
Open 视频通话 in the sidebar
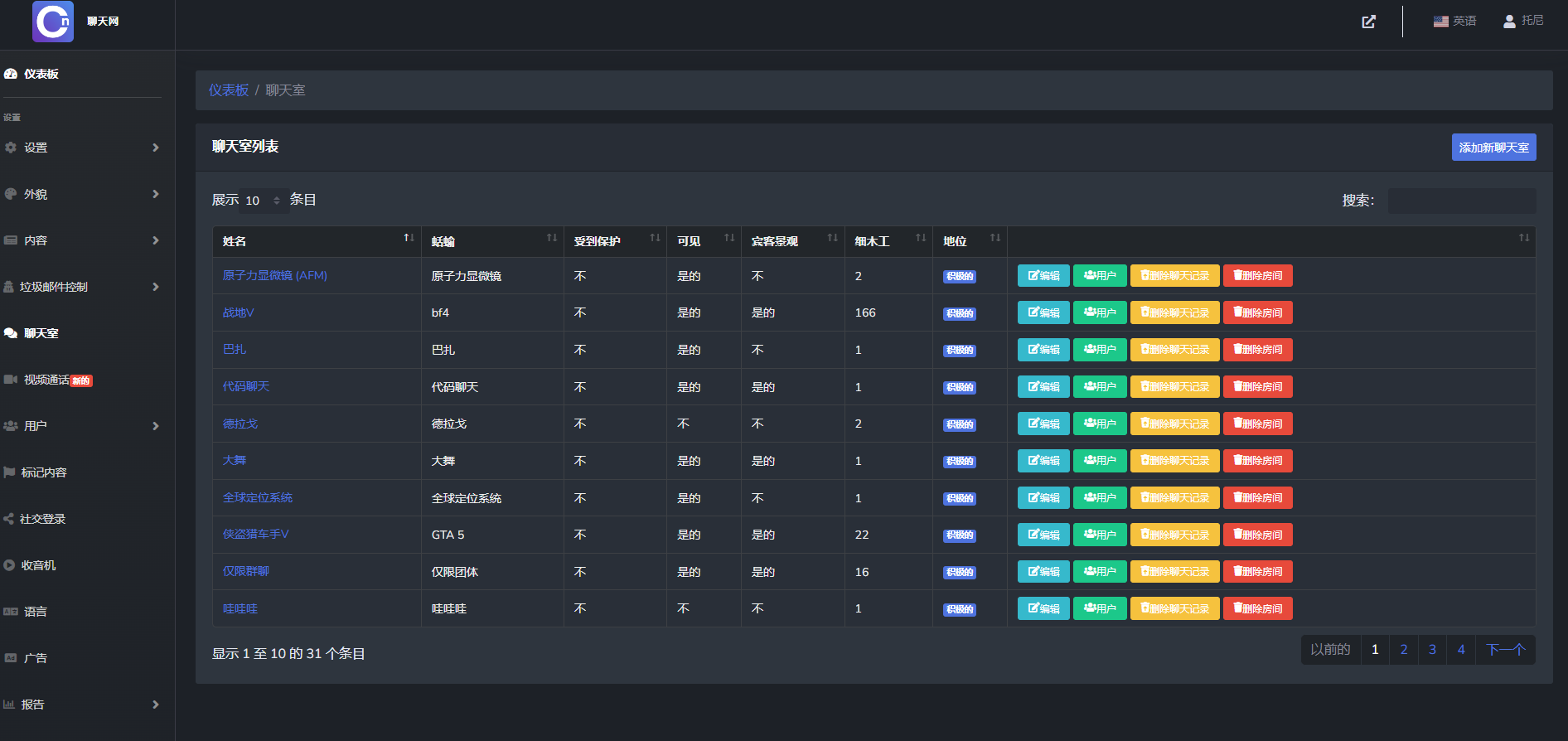pyautogui.click(x=46, y=380)
